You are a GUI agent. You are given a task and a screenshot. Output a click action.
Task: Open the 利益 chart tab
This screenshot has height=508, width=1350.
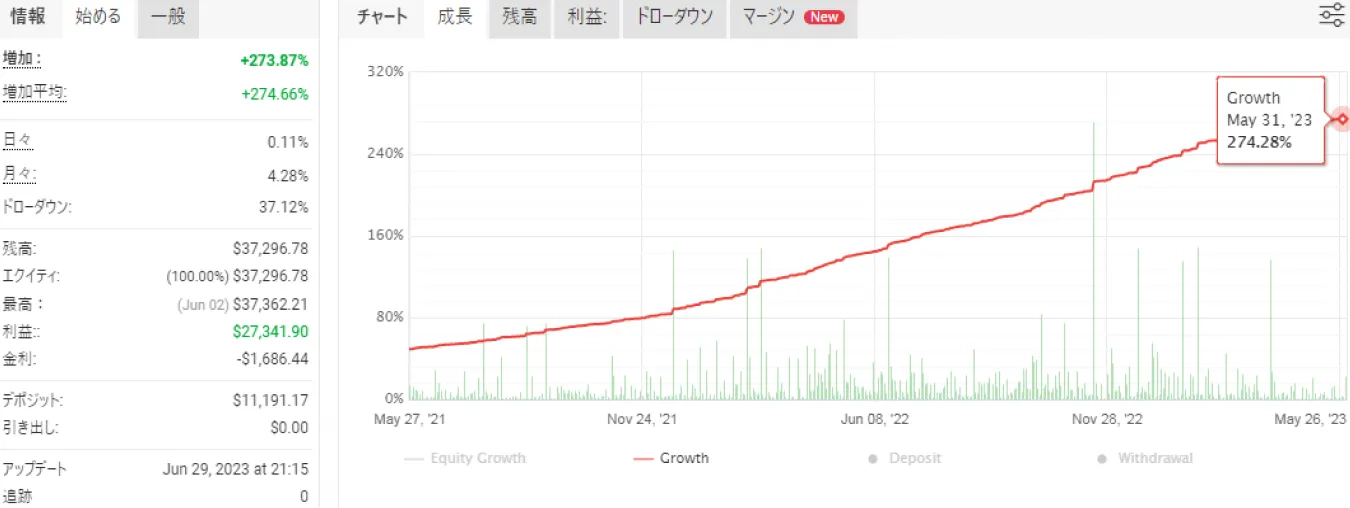pyautogui.click(x=584, y=17)
